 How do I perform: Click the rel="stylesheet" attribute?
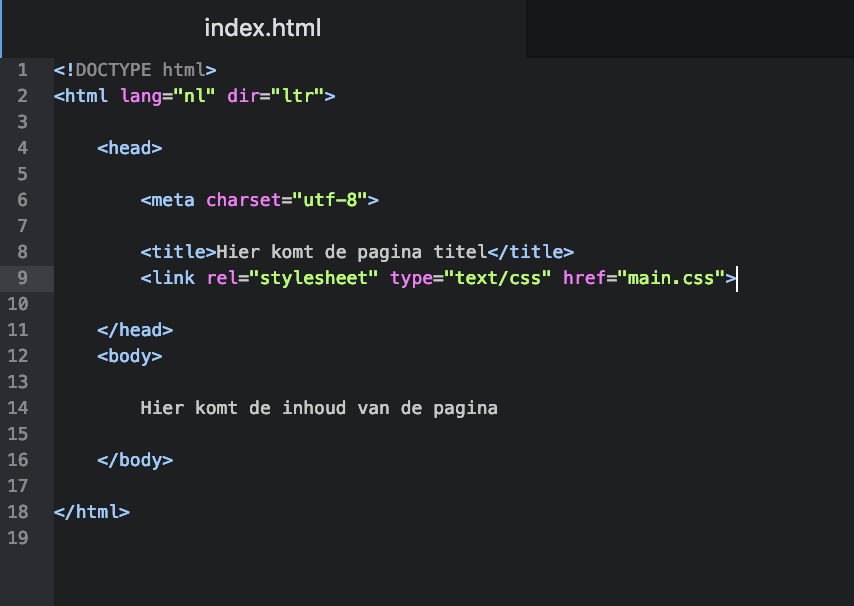[x=292, y=278]
